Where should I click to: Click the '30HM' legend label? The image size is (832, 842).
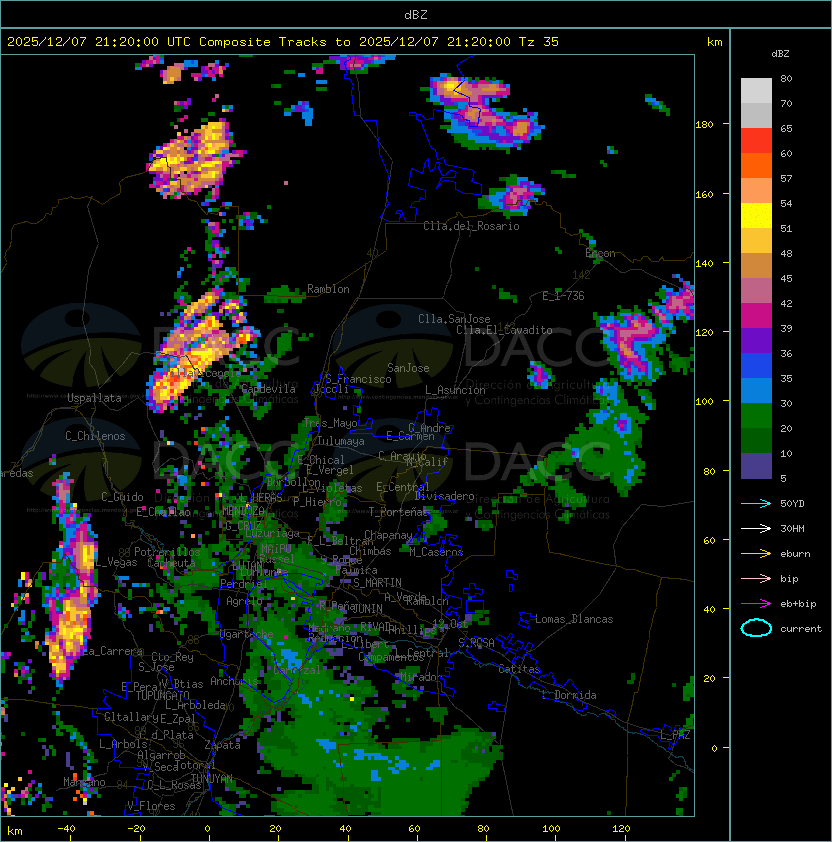click(792, 529)
